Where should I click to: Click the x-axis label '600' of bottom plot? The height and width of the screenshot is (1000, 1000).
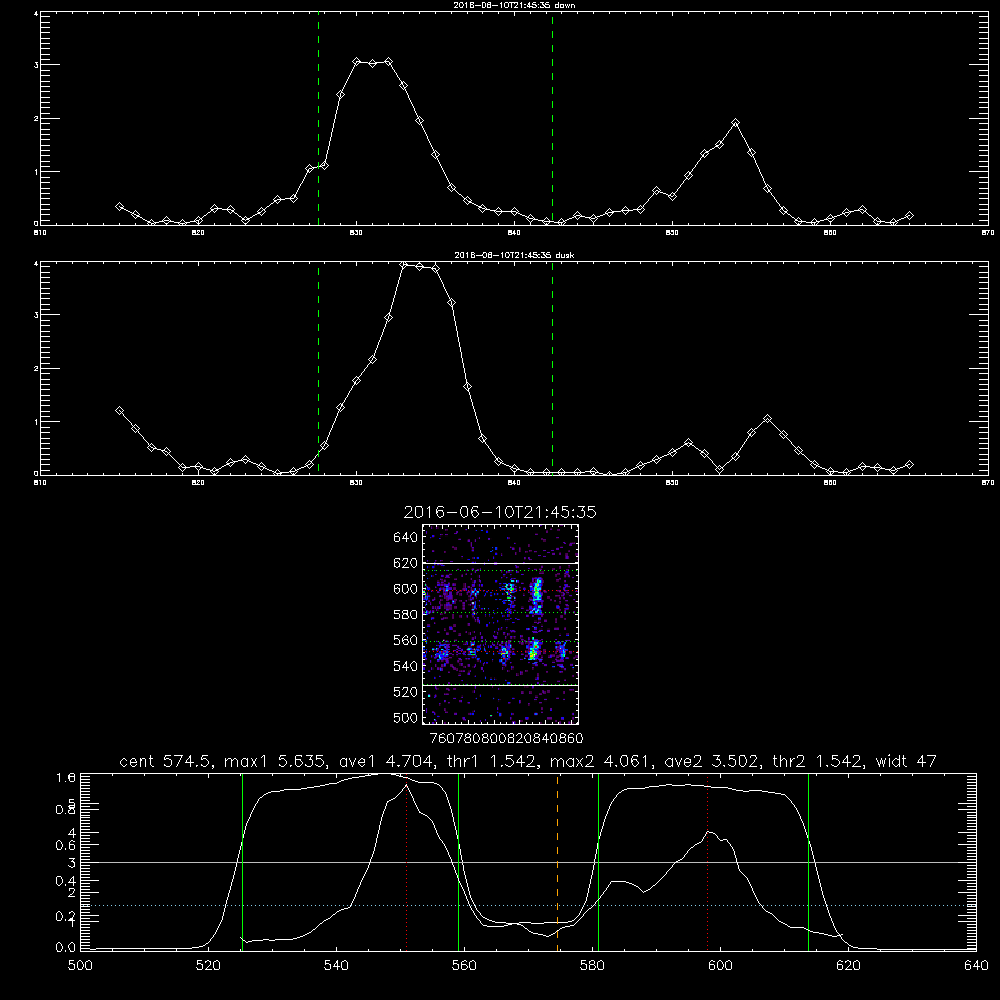pos(720,966)
